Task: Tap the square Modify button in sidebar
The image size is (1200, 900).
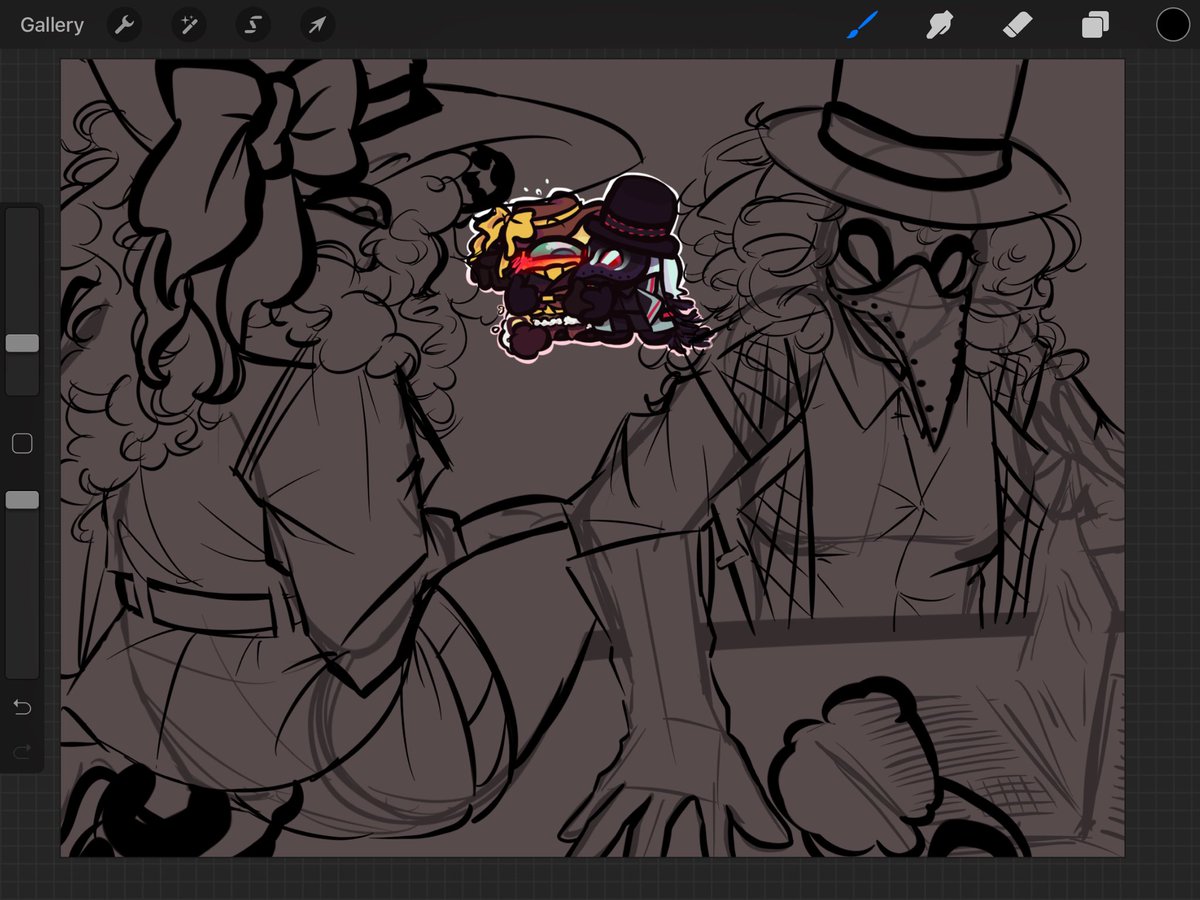Action: 22,443
